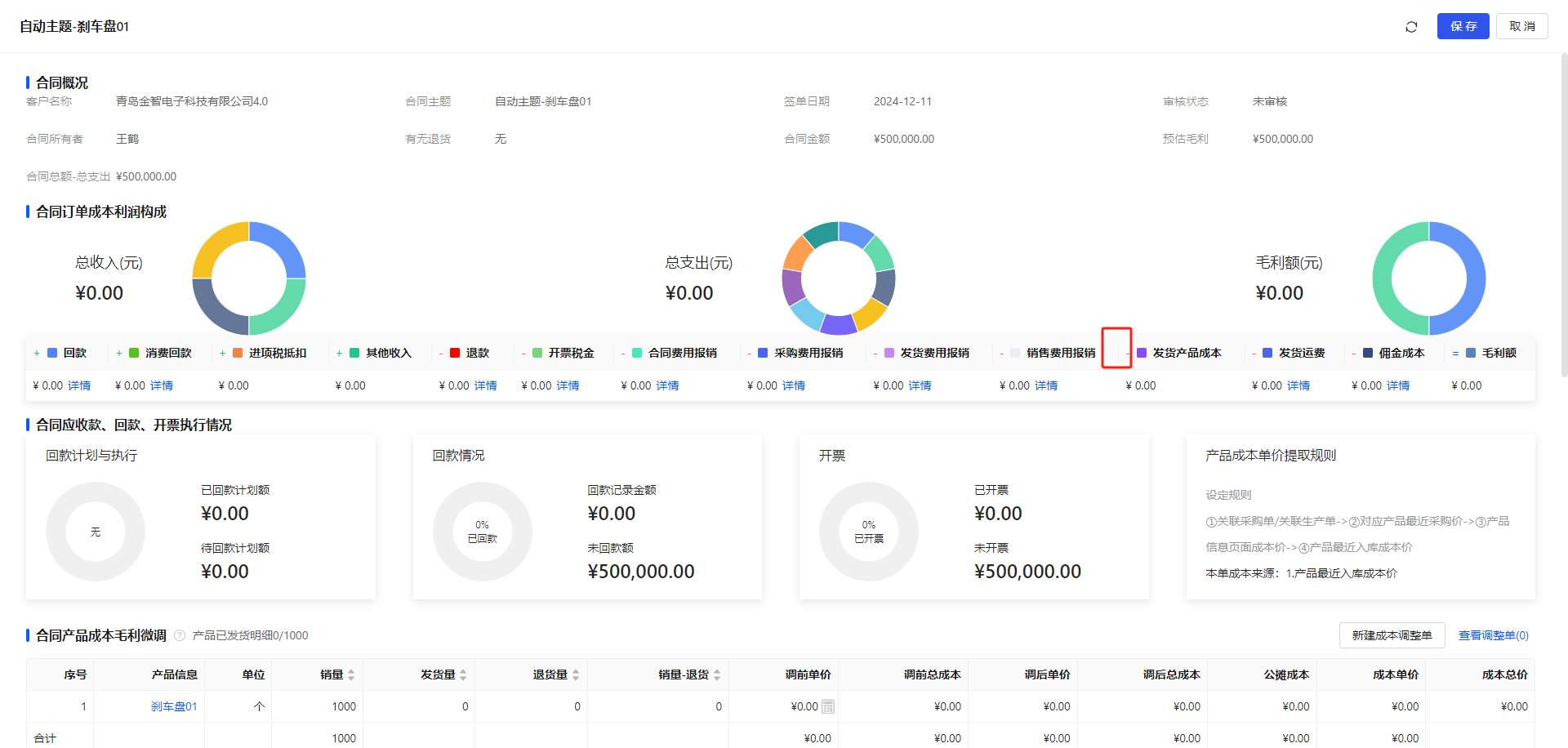Viewport: 1568px width, 748px height.
Task: Save the contract with 保存 button
Action: pyautogui.click(x=1463, y=26)
